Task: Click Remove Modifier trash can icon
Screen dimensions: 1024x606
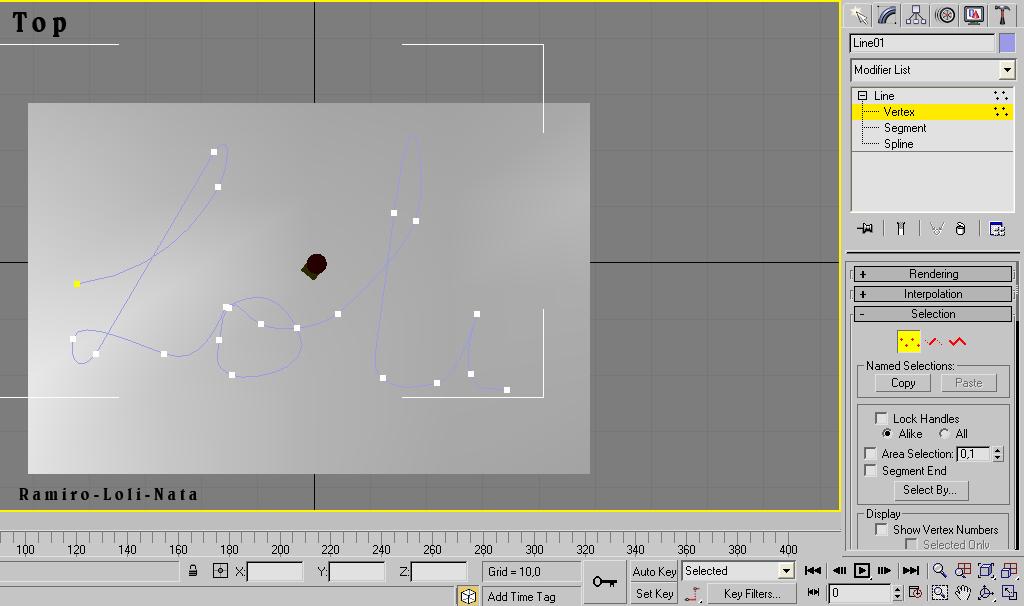Action: (x=960, y=229)
